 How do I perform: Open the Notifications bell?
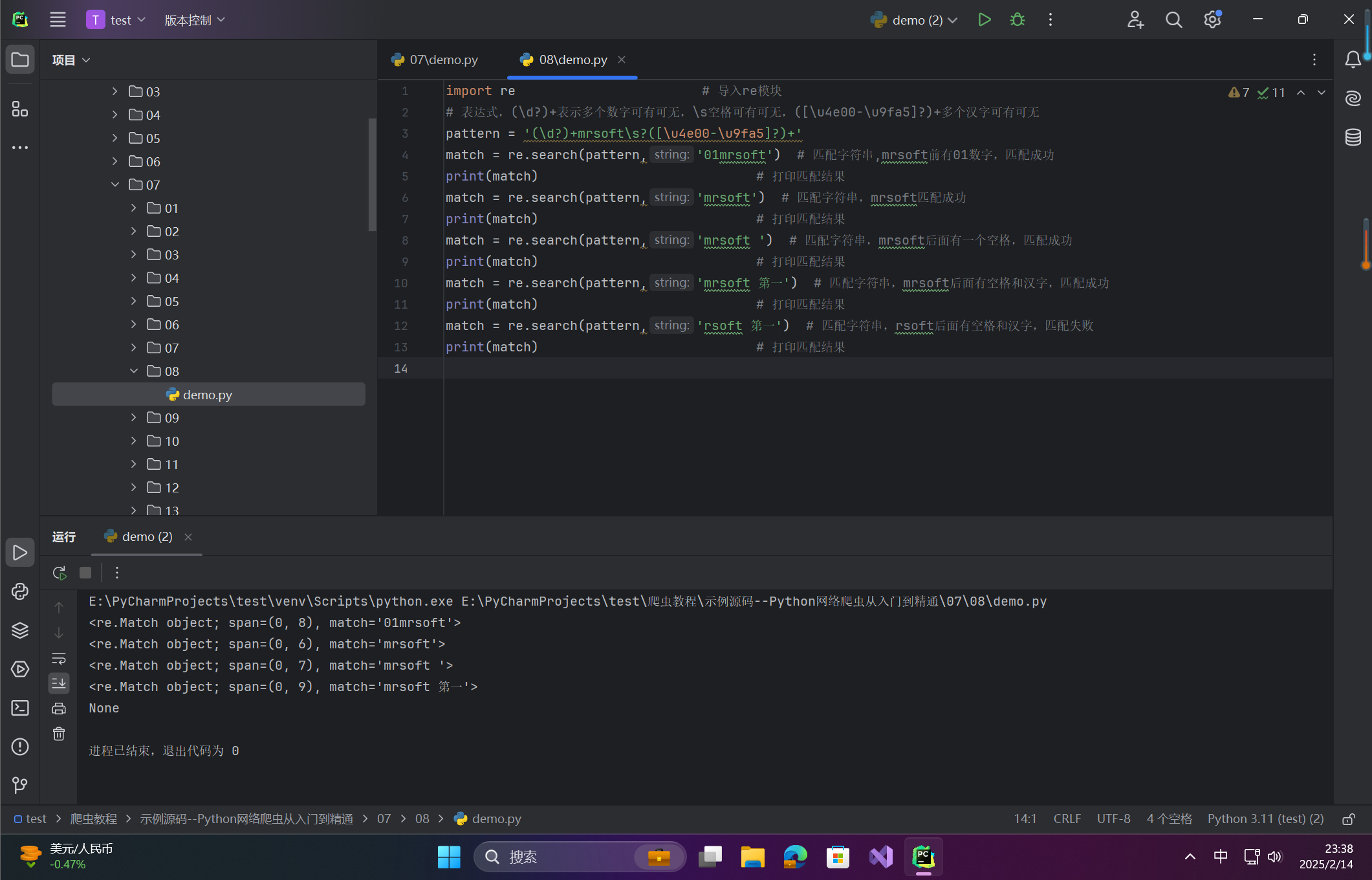[x=1353, y=60]
